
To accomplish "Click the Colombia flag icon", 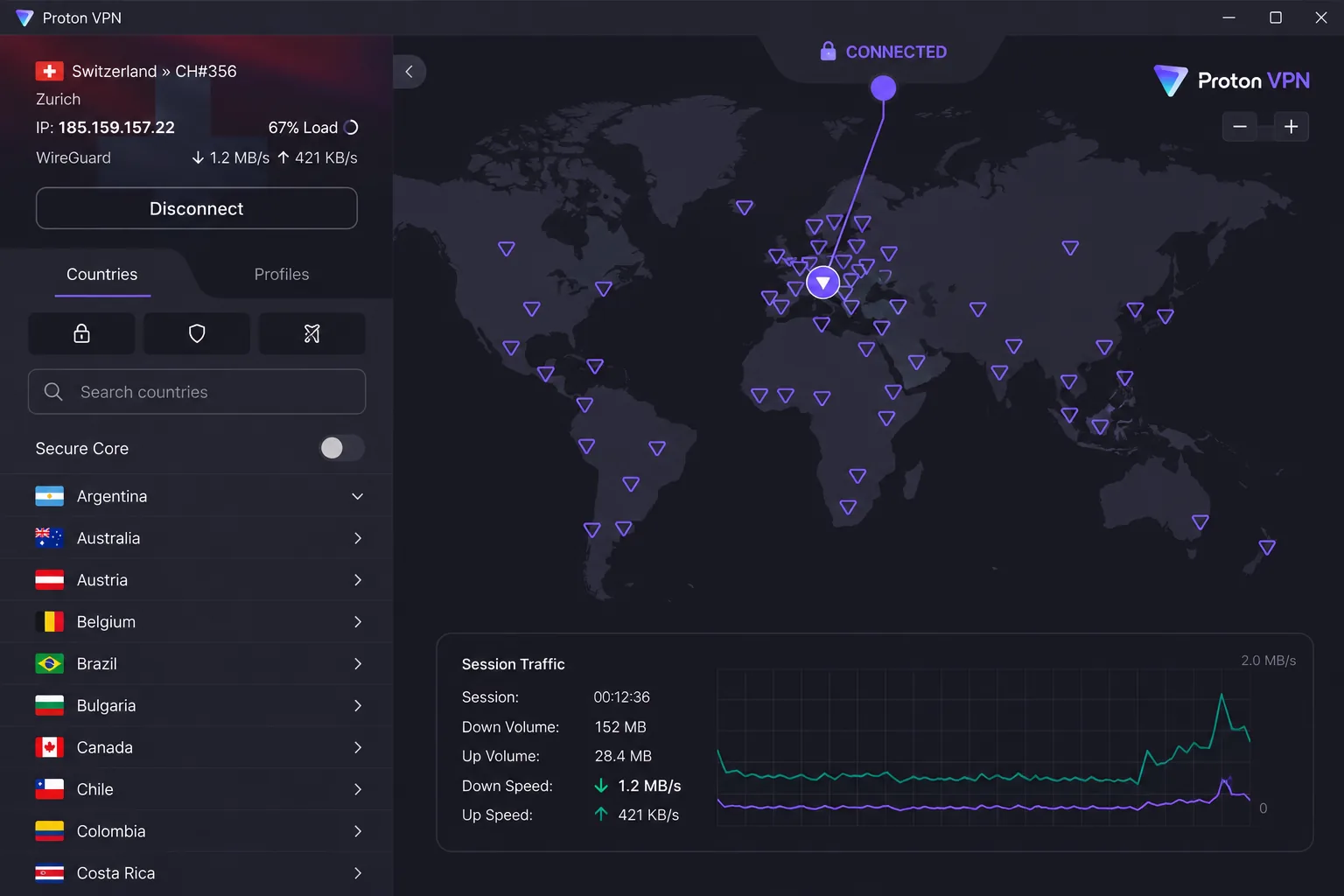I will [x=49, y=831].
